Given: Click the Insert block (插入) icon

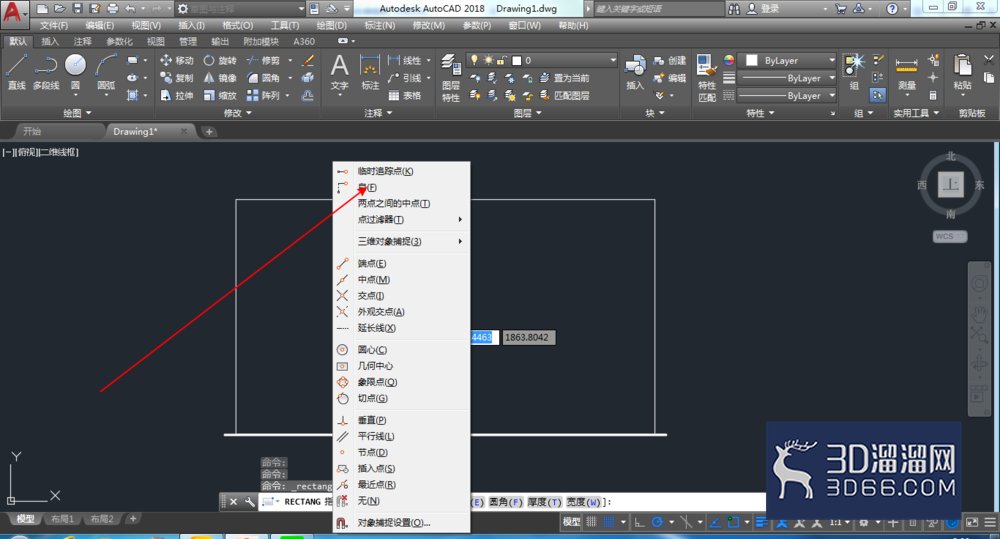Looking at the screenshot, I should coord(635,71).
